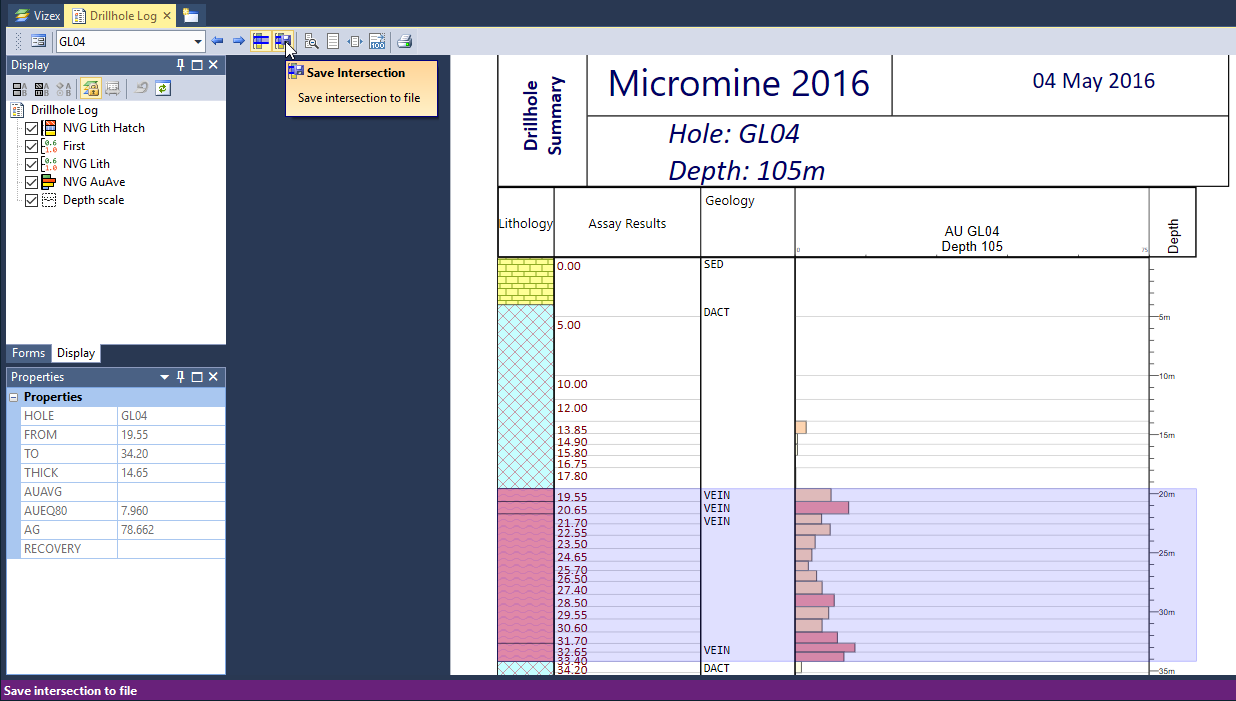Image resolution: width=1236 pixels, height=701 pixels.
Task: Print the drillhole log
Action: point(404,41)
